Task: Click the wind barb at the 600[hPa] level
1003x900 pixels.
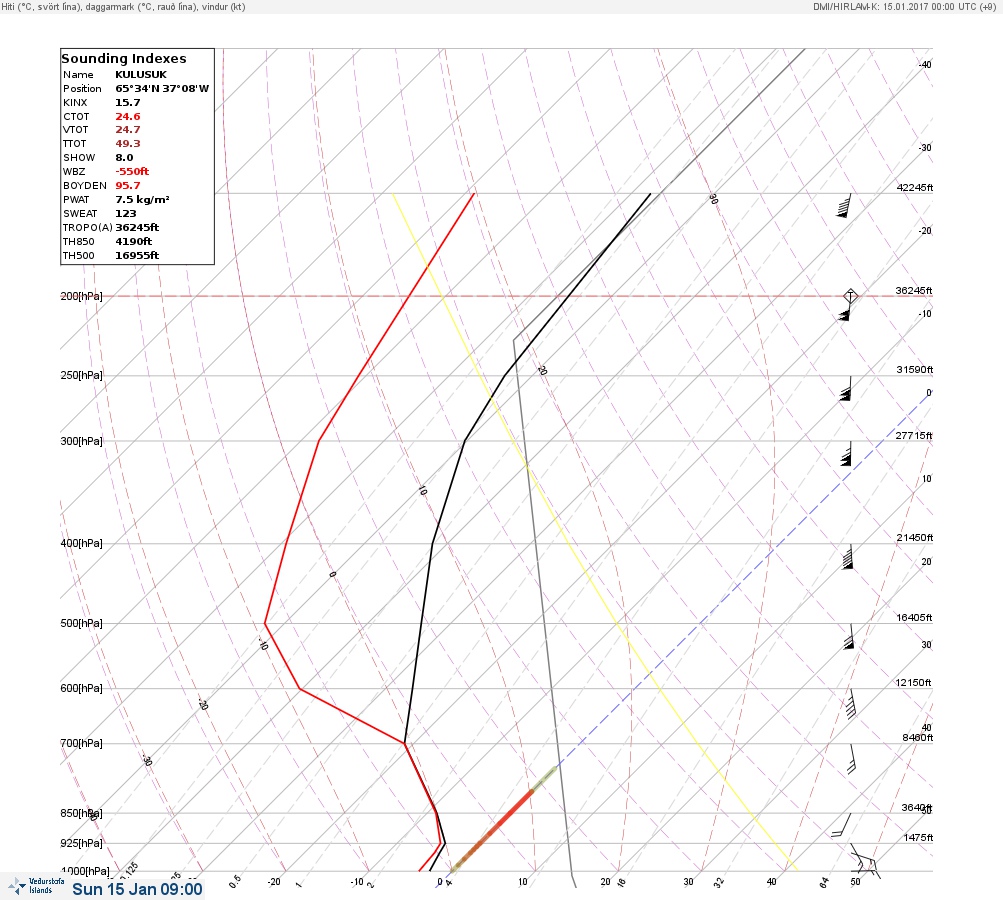Action: (851, 704)
